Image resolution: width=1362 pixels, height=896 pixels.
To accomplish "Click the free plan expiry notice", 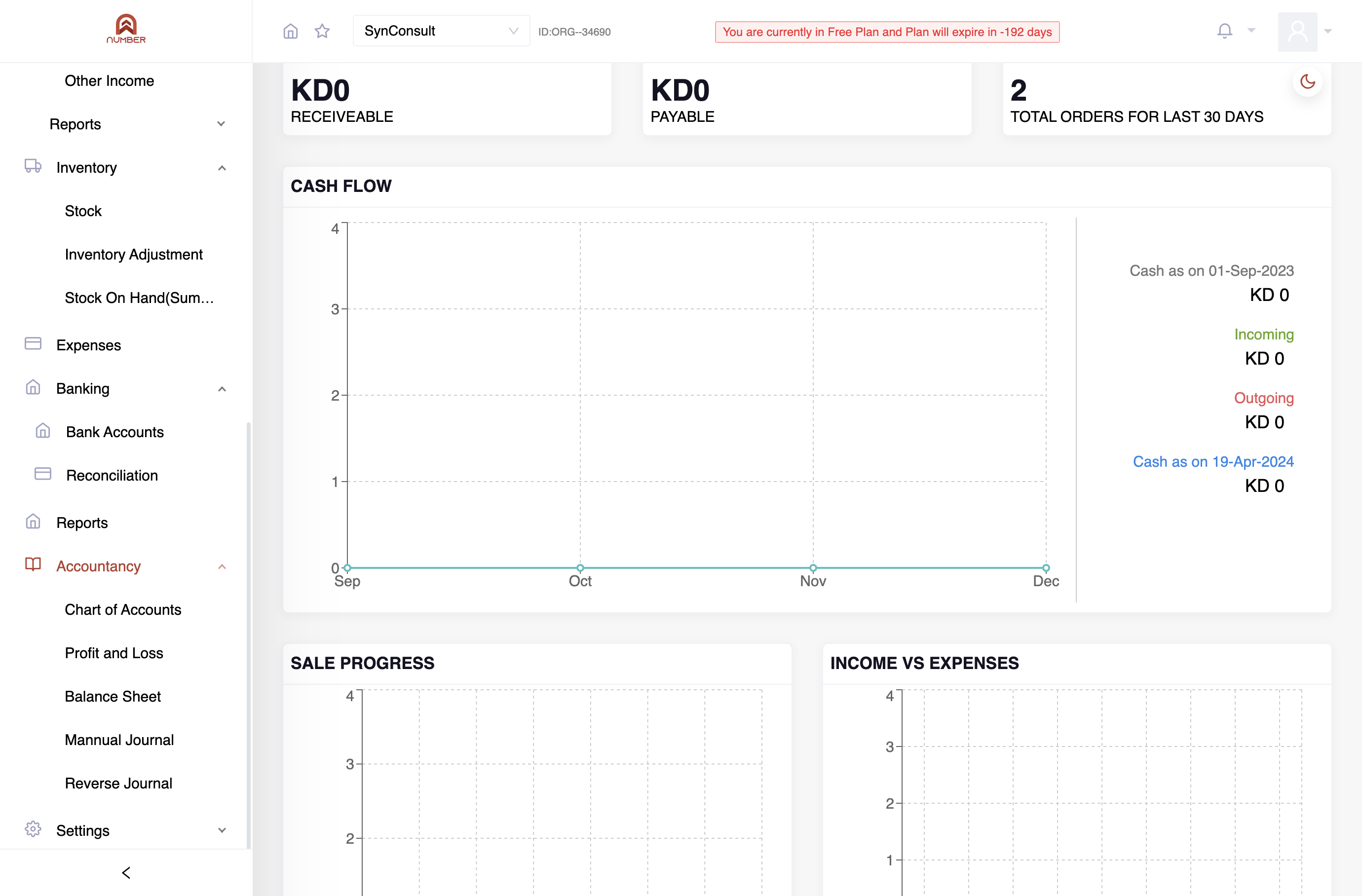I will tap(887, 32).
